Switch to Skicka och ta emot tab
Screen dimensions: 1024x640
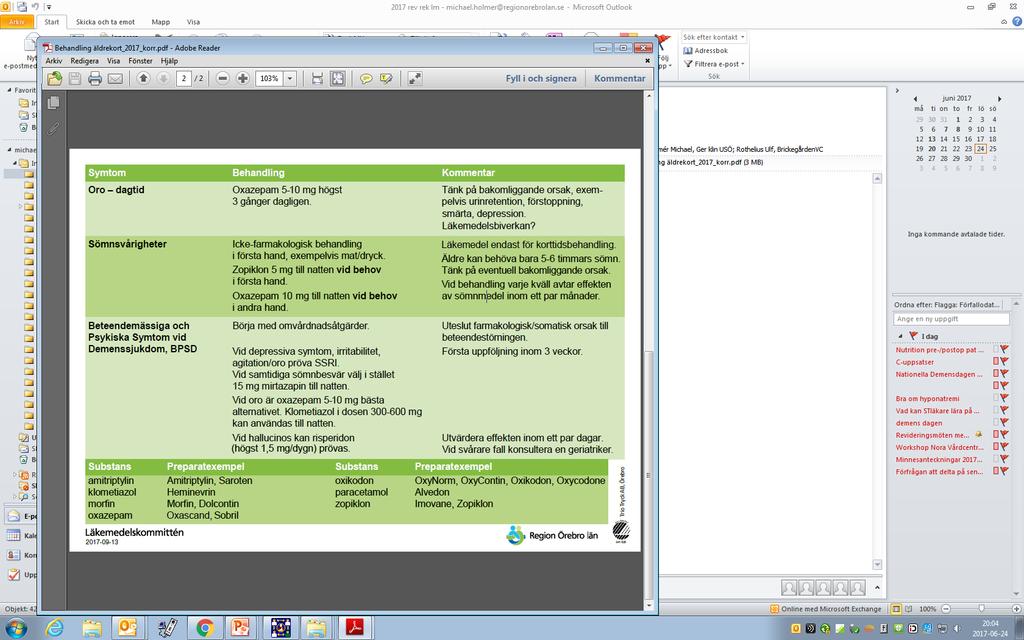(x=105, y=22)
